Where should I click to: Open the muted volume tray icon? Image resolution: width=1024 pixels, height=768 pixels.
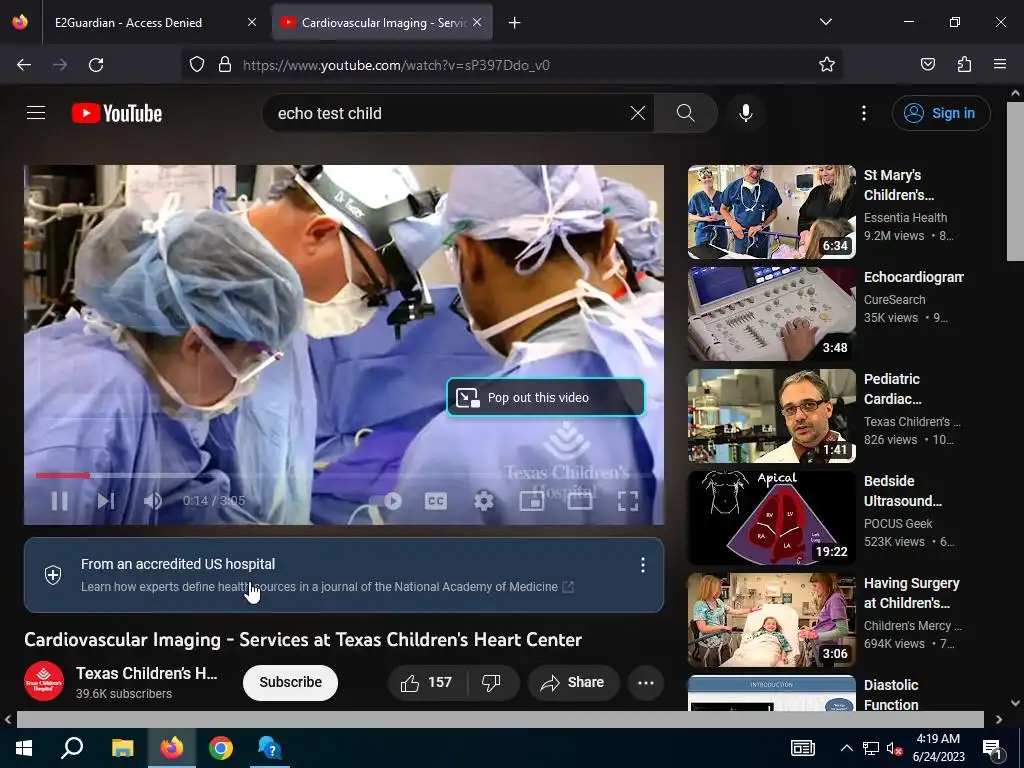[x=894, y=749]
